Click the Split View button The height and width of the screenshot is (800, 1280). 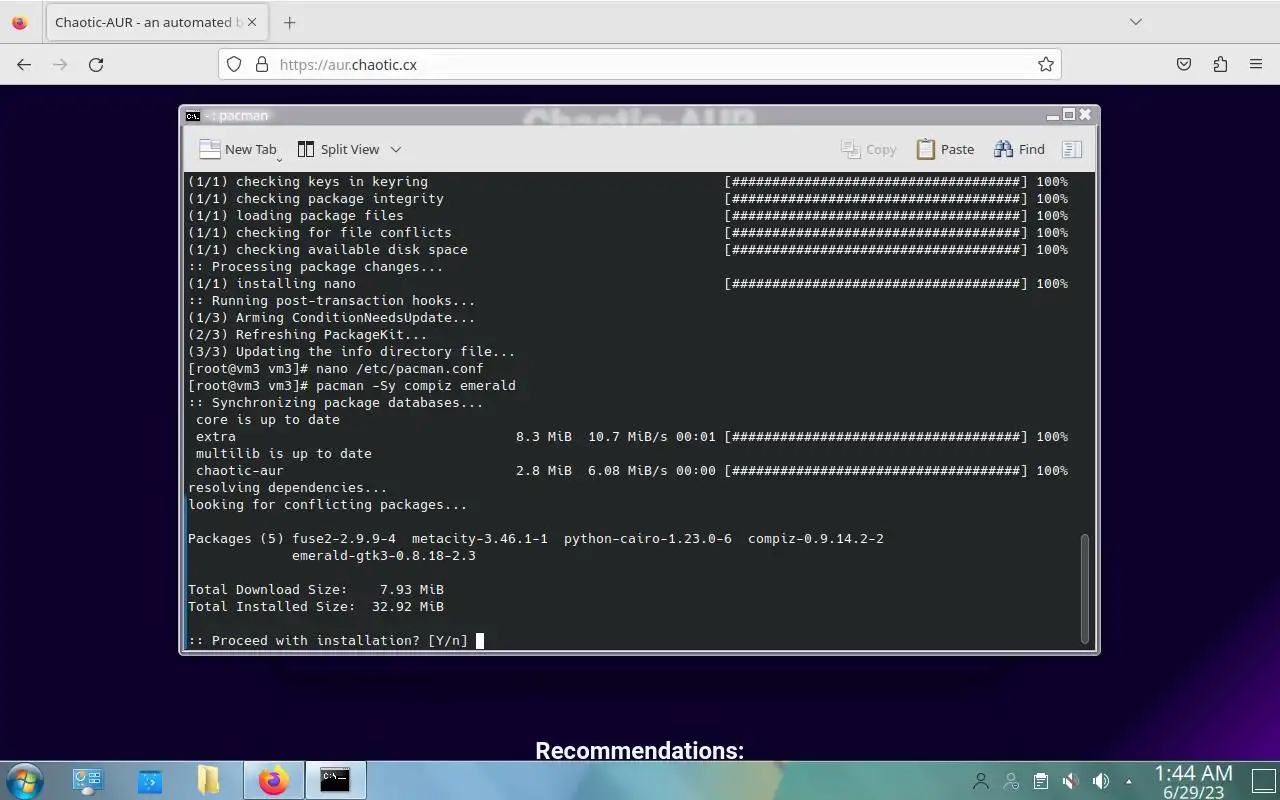tap(339, 149)
